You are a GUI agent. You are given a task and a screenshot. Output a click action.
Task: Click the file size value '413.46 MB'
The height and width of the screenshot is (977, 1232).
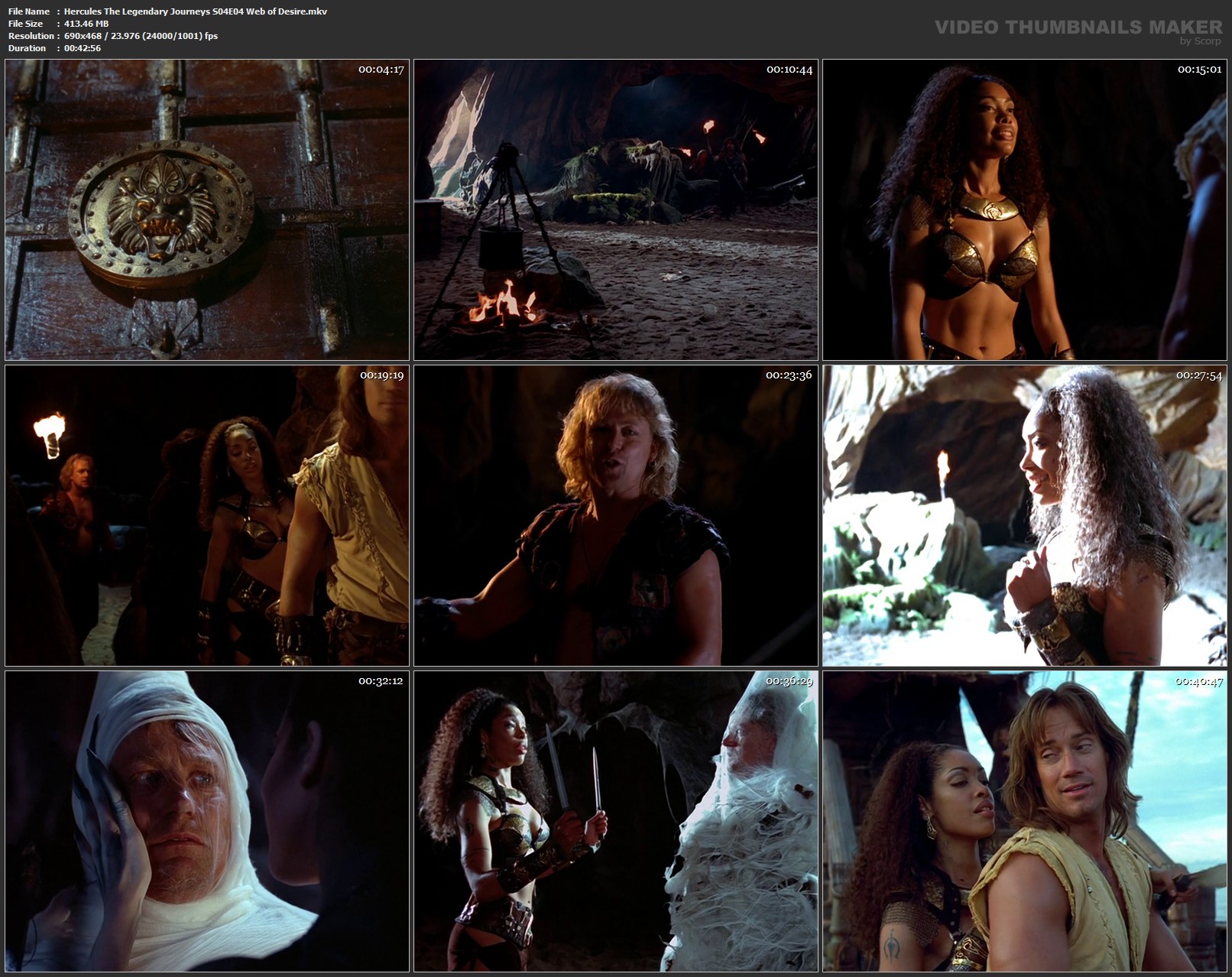[86, 24]
